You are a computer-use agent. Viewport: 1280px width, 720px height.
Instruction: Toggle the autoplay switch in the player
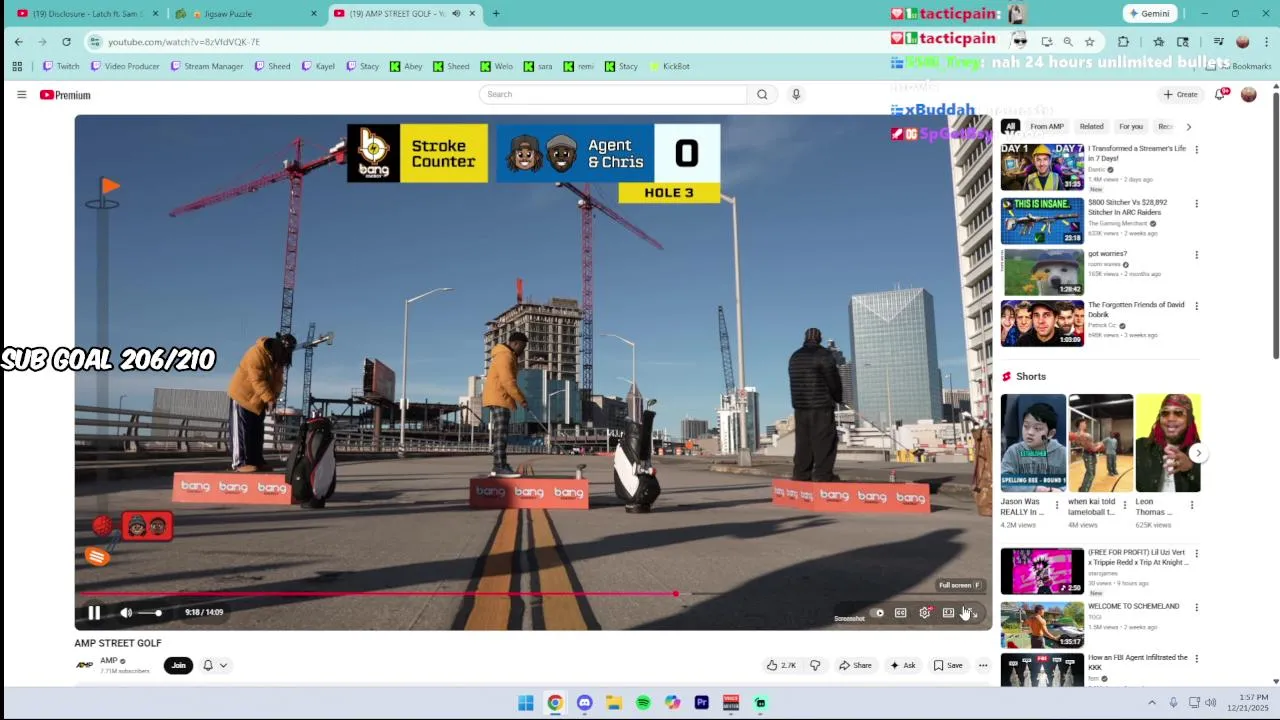pyautogui.click(x=878, y=613)
